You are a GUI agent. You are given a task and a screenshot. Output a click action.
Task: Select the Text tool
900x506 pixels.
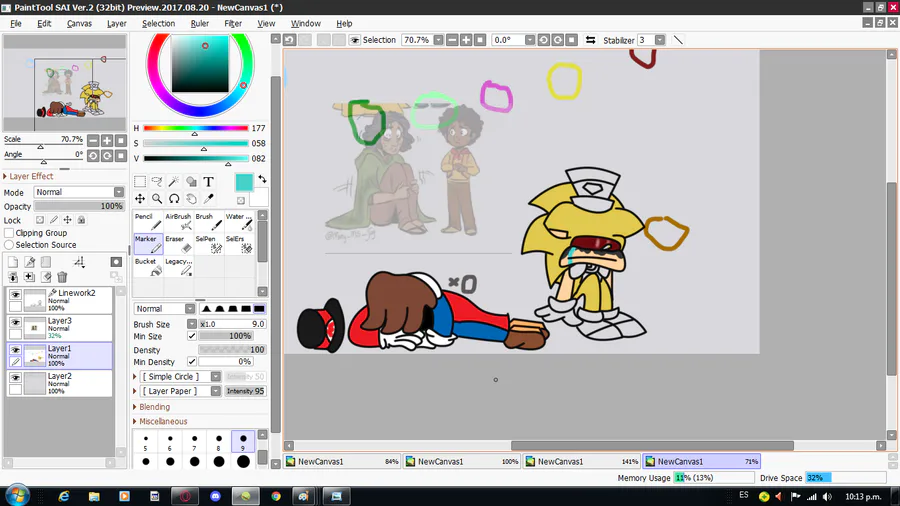(208, 182)
